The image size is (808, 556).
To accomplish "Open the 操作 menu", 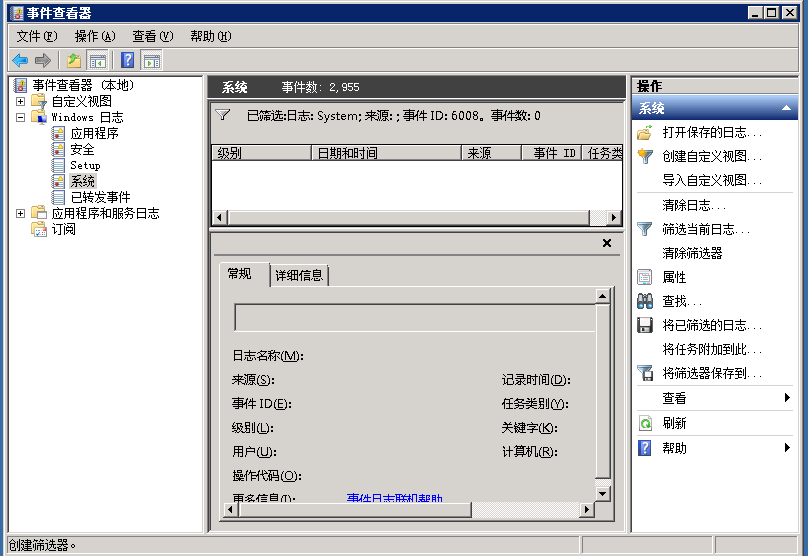I will click(x=95, y=36).
